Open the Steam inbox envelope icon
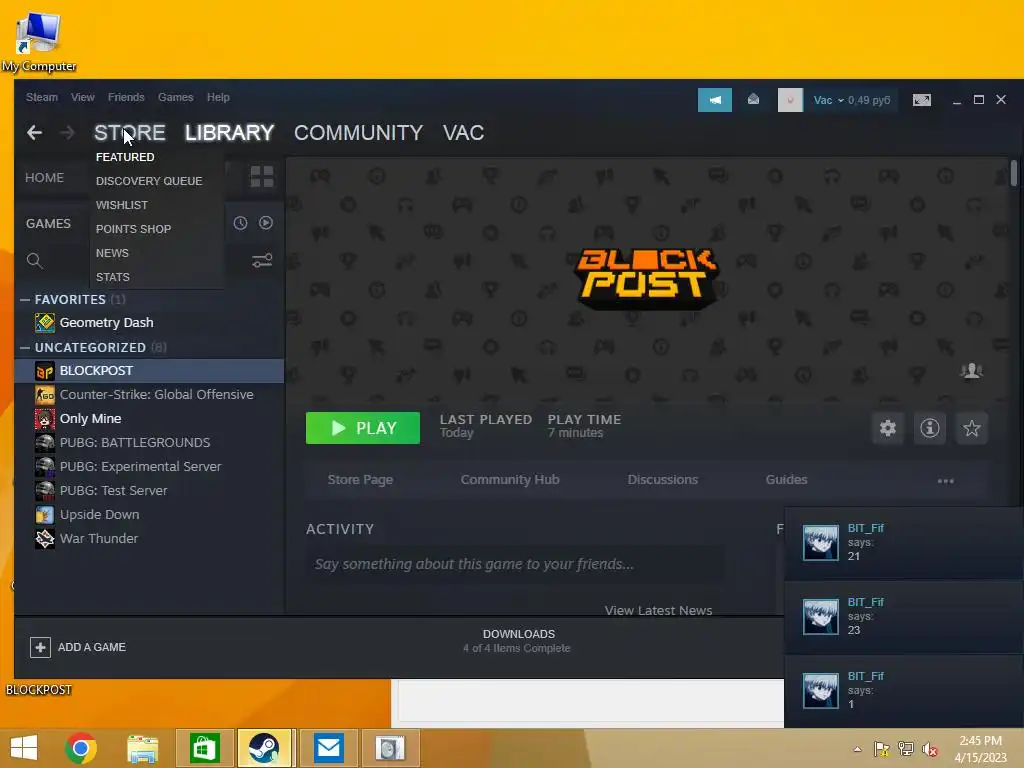The height and width of the screenshot is (768, 1024). click(x=754, y=99)
